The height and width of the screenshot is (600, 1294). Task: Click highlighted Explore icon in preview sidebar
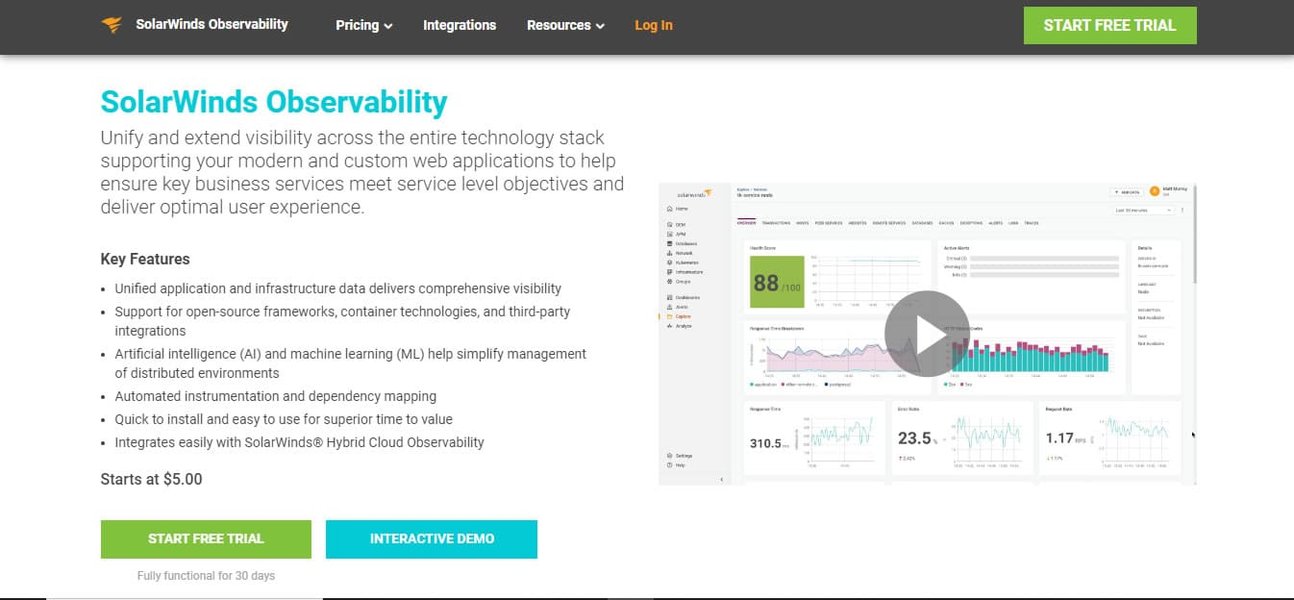coord(669,317)
